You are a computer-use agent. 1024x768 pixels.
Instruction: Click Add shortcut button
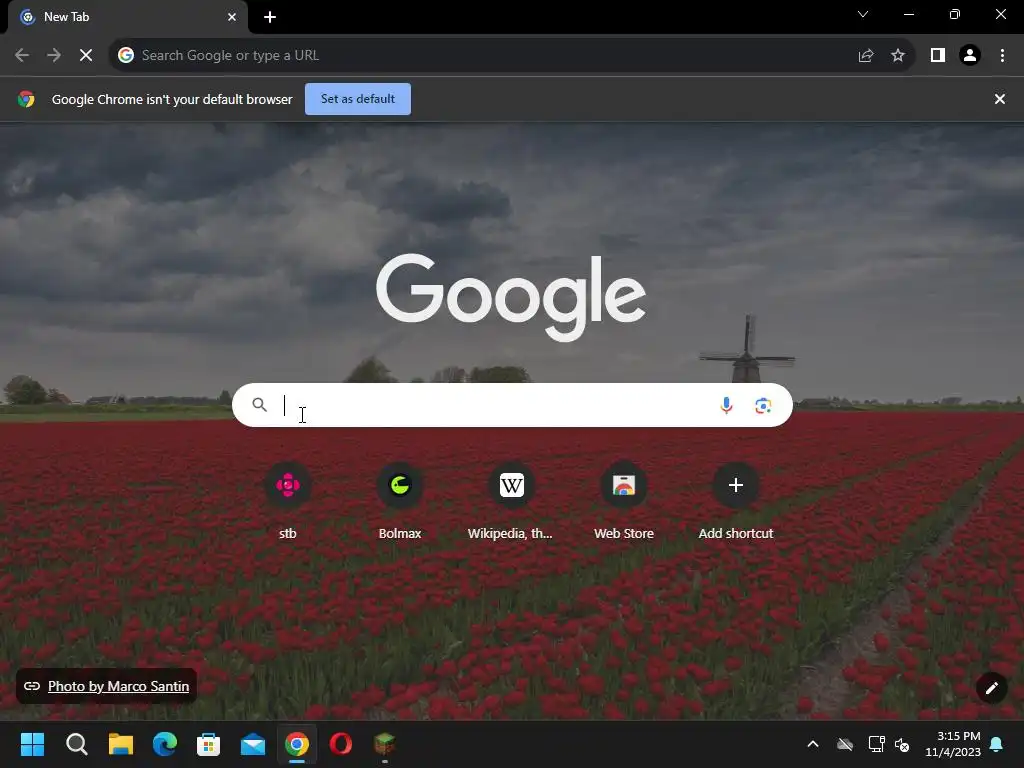(x=735, y=502)
